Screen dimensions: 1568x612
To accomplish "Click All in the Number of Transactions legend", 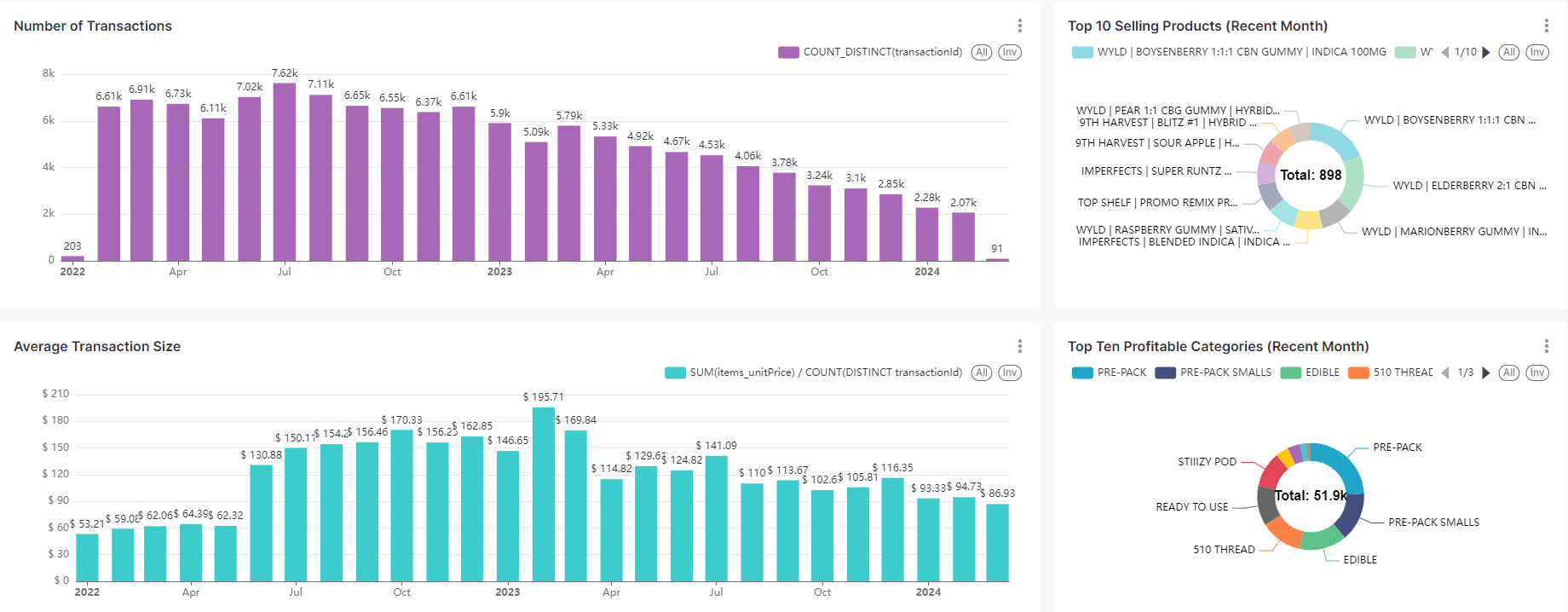I will (x=982, y=52).
